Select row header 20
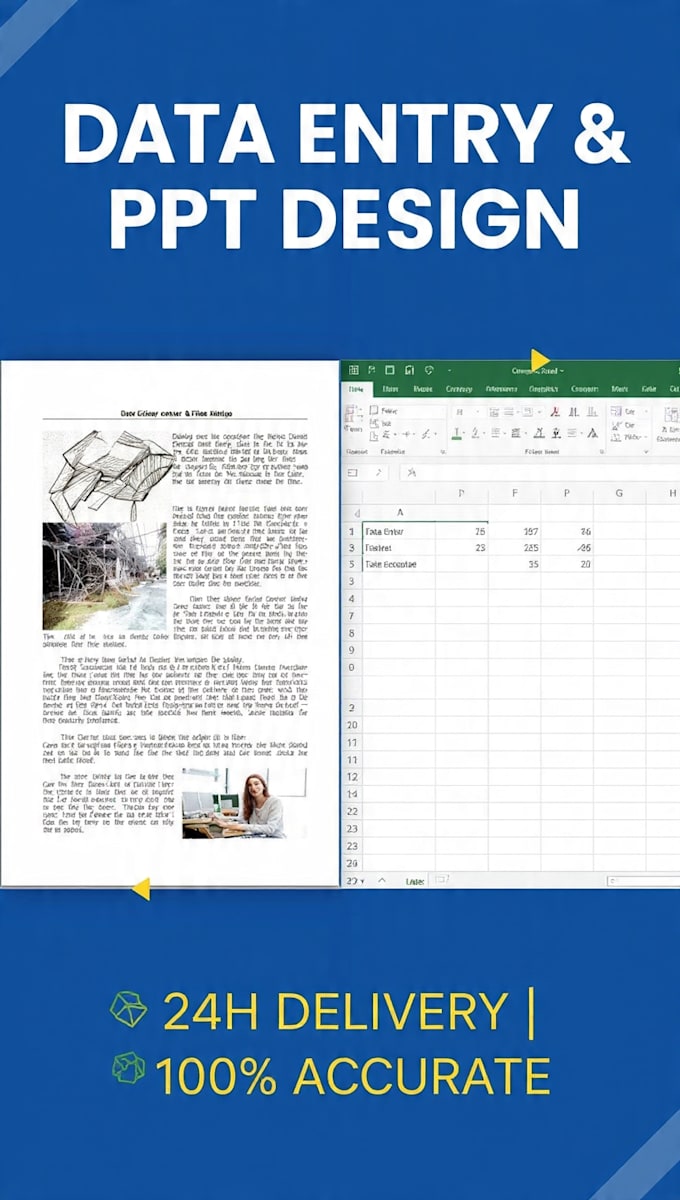 tap(351, 724)
